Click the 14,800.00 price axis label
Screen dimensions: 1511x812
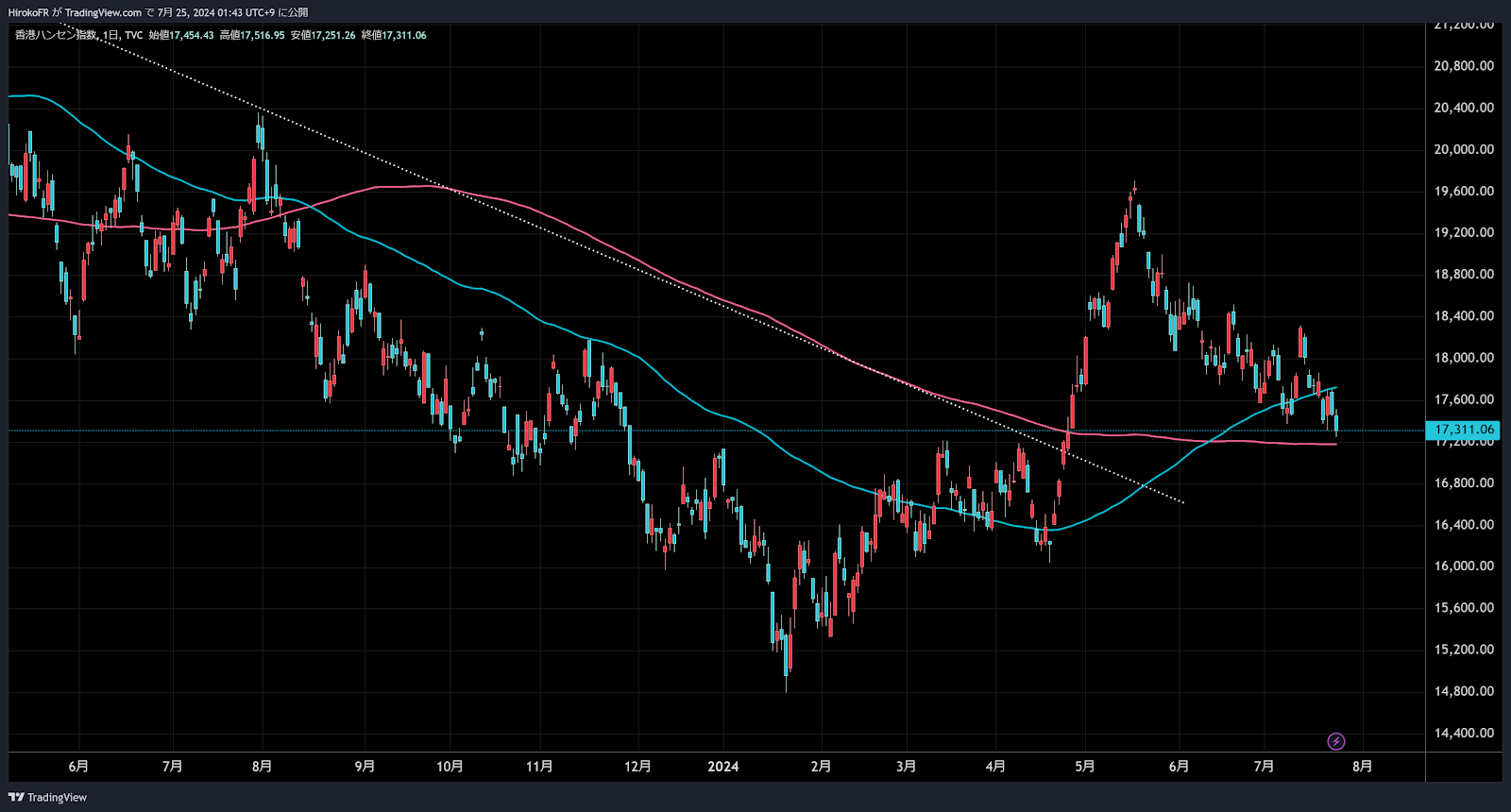click(x=1464, y=691)
